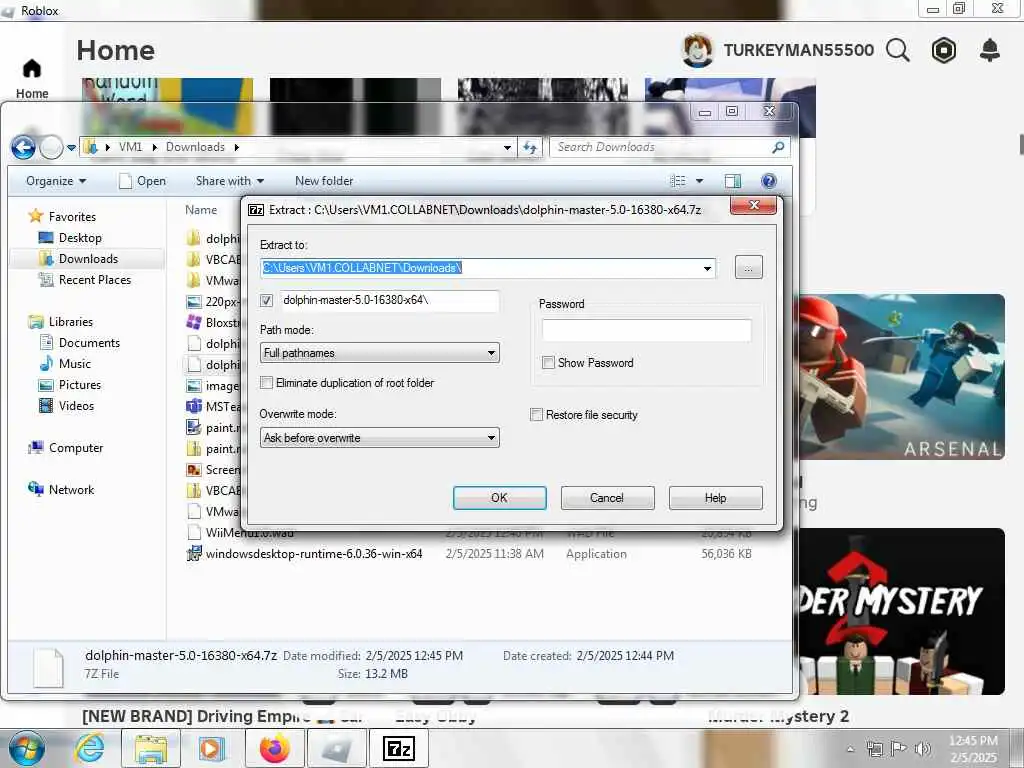The width and height of the screenshot is (1024, 768).
Task: Open Pictures library
Action: point(79,385)
